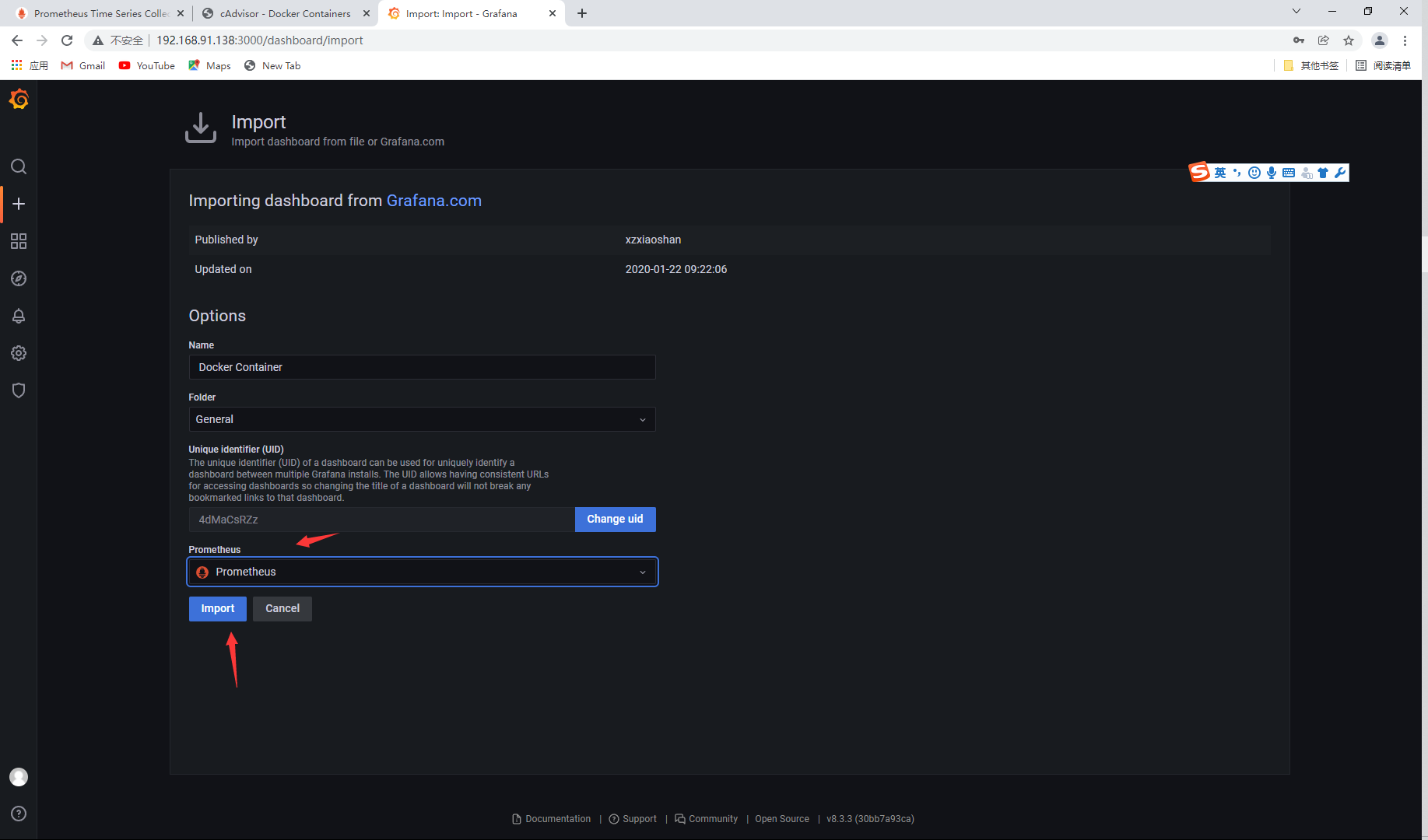This screenshot has height=840, width=1428.
Task: Click the Cancel button
Action: coord(282,609)
